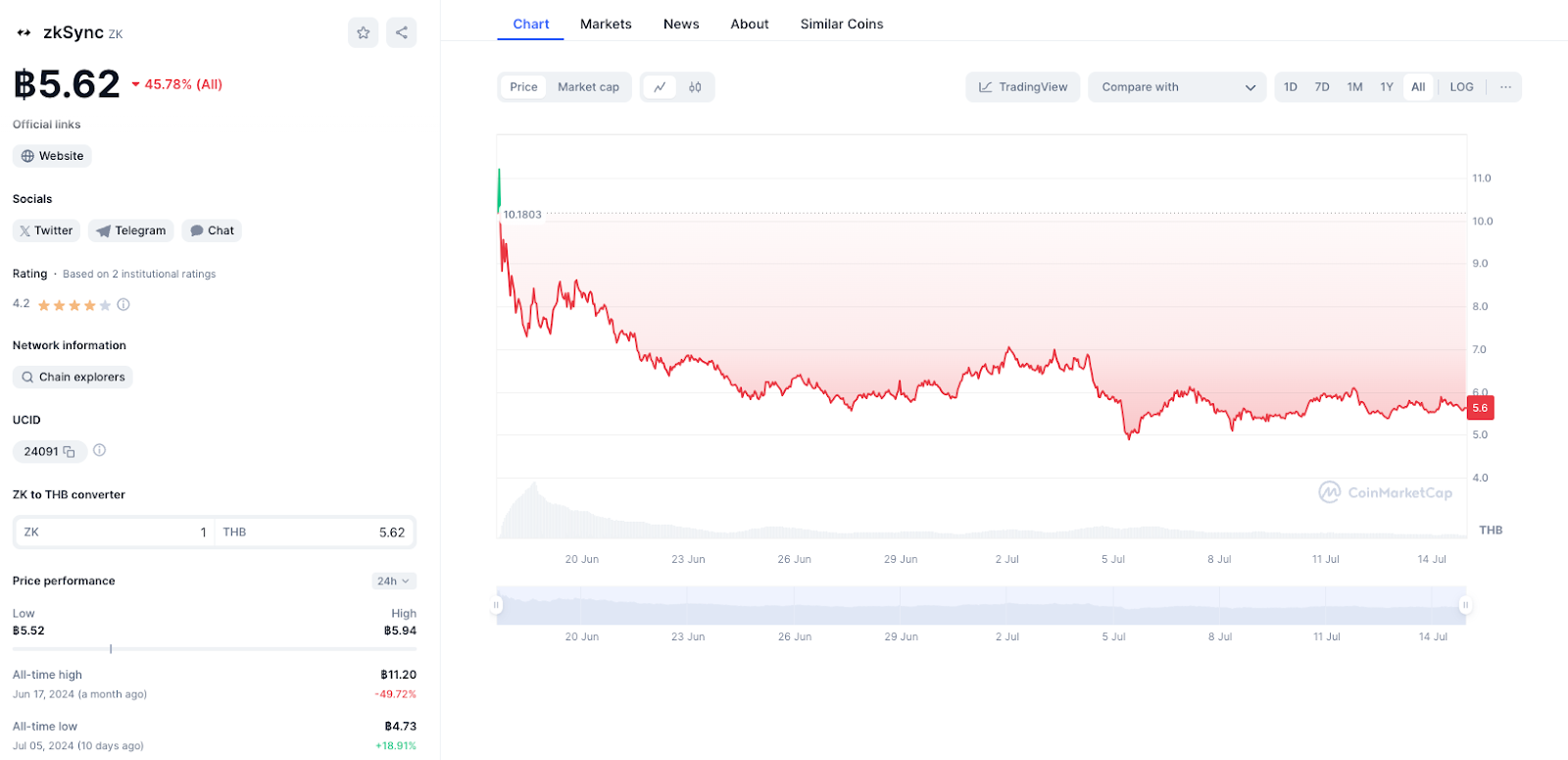Open the Chart tab
This screenshot has width=1568, height=760.
530,24
